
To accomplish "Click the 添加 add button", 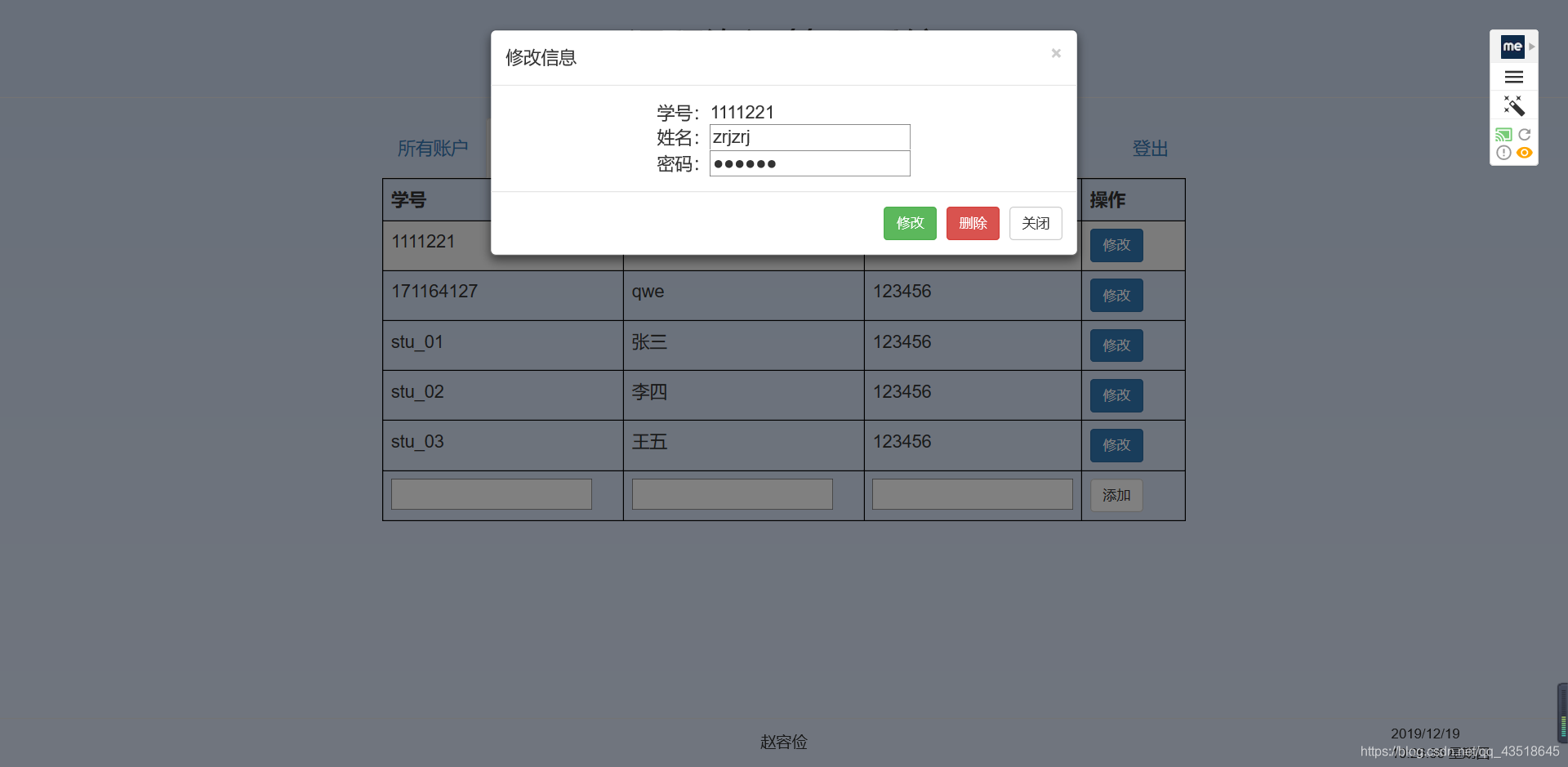I will pos(1116,495).
